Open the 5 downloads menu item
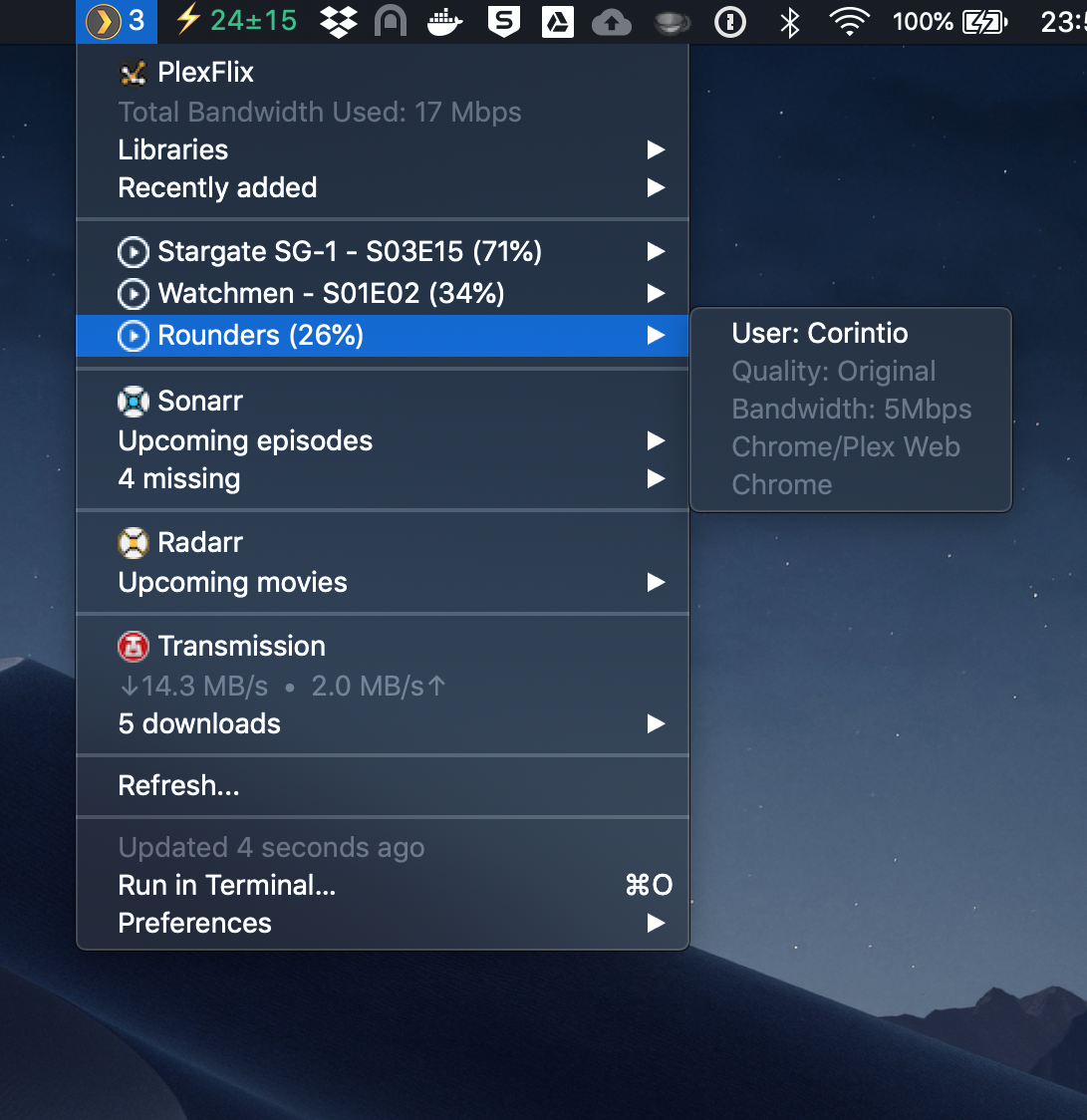The width and height of the screenshot is (1087, 1120). tap(382, 723)
